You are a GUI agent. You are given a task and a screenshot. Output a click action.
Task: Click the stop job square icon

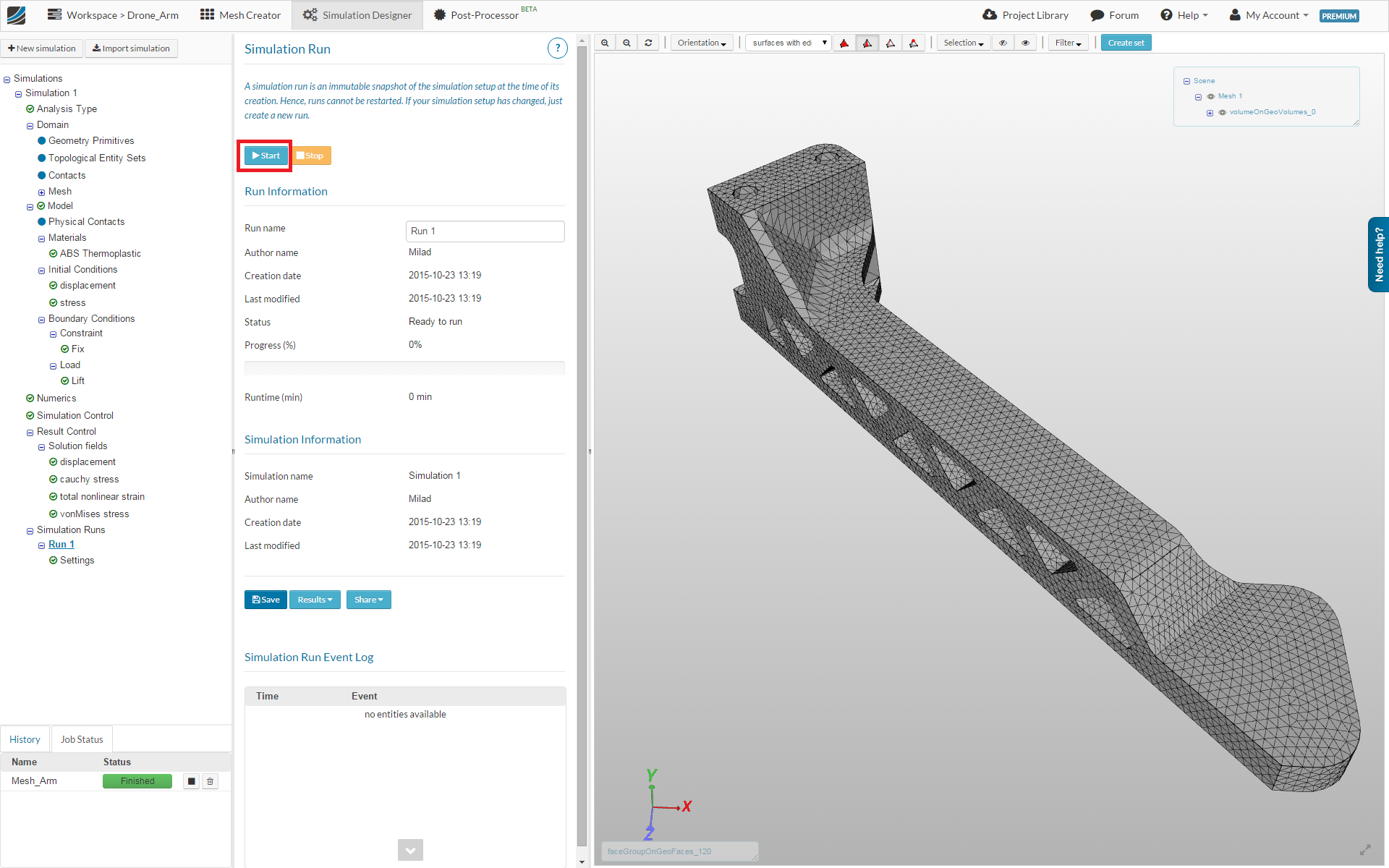point(191,781)
